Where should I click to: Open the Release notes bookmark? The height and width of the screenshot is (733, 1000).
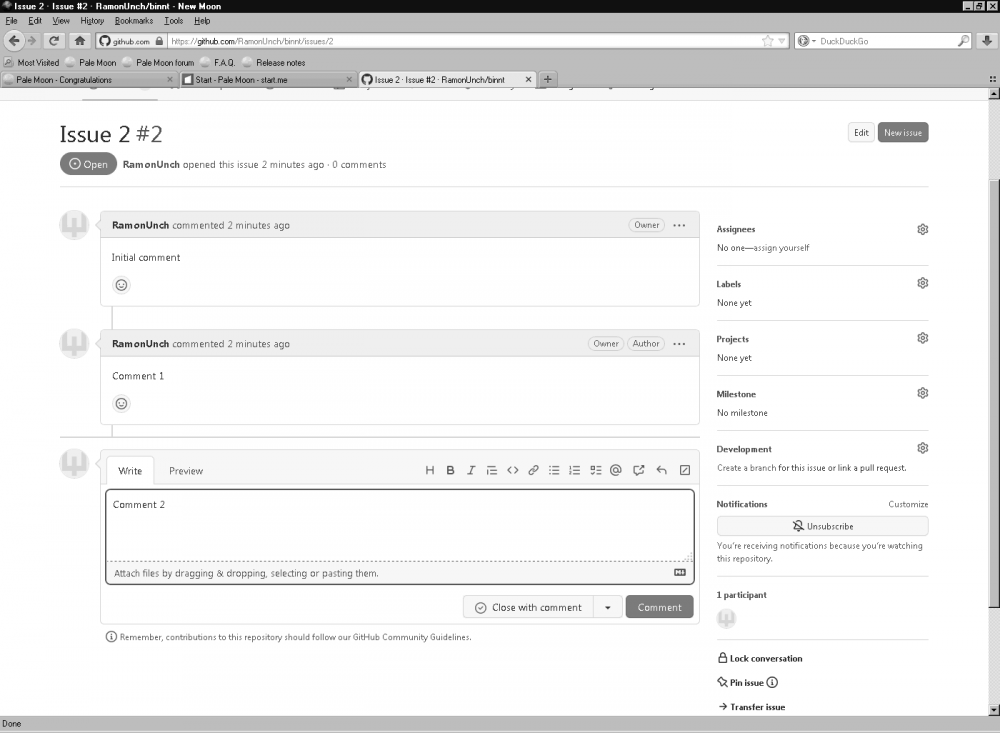[x=274, y=63]
